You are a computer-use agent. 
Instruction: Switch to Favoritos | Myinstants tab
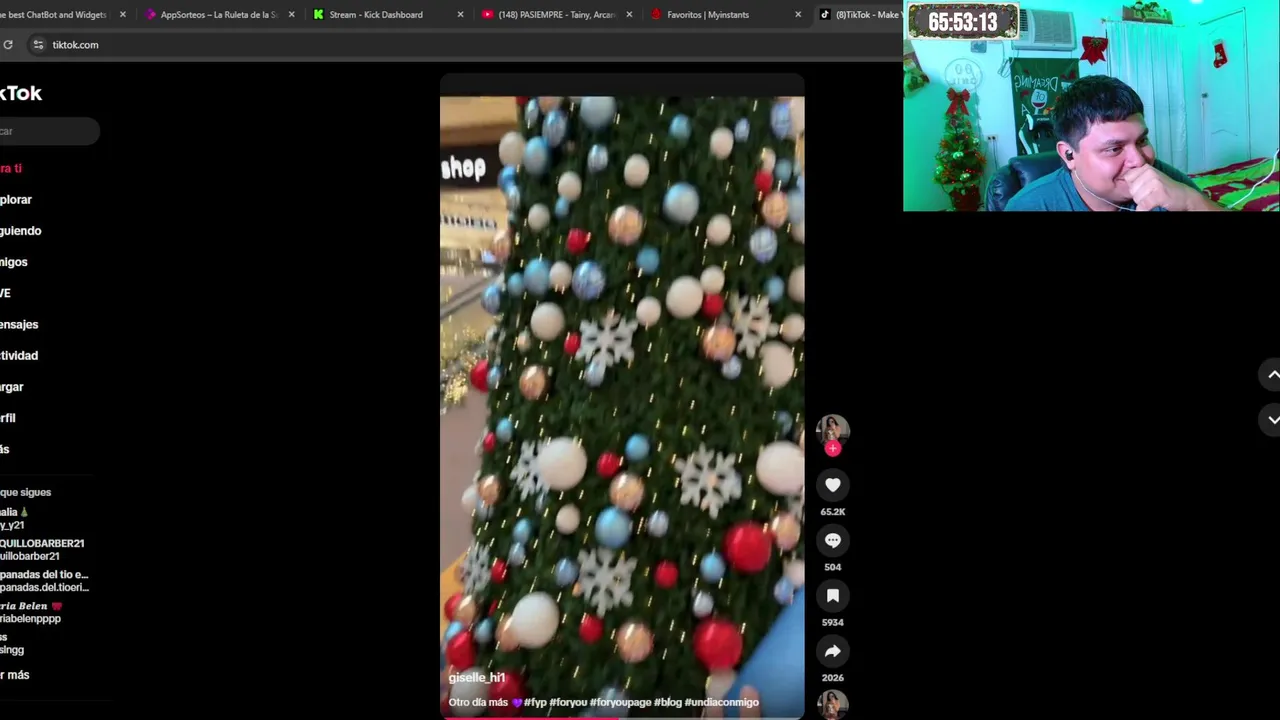pyautogui.click(x=708, y=14)
